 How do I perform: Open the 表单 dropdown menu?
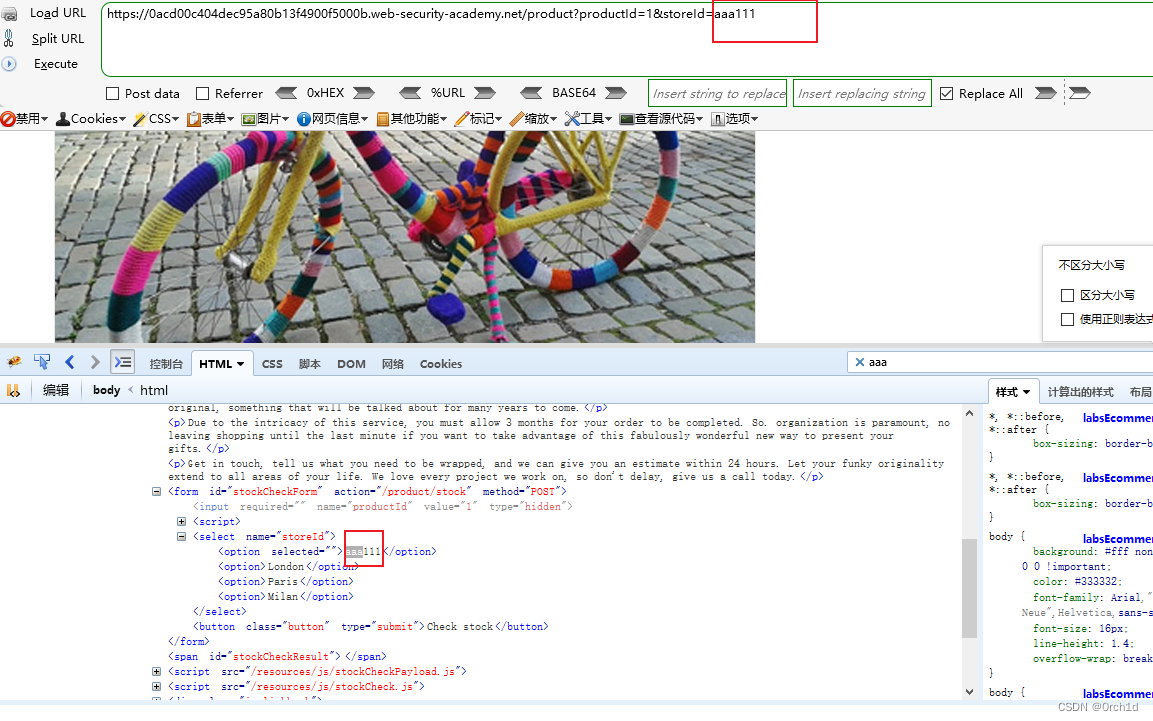[210, 118]
